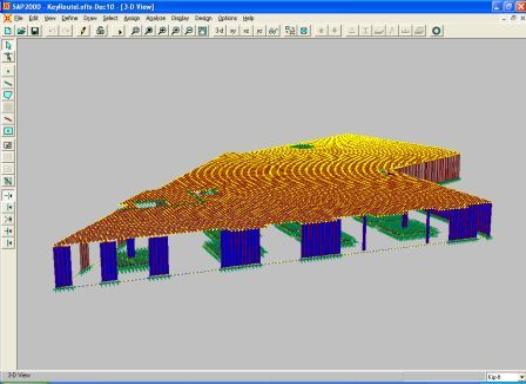Viewport: 526px width, 384px height.
Task: Open the Options menu
Action: [x=227, y=18]
